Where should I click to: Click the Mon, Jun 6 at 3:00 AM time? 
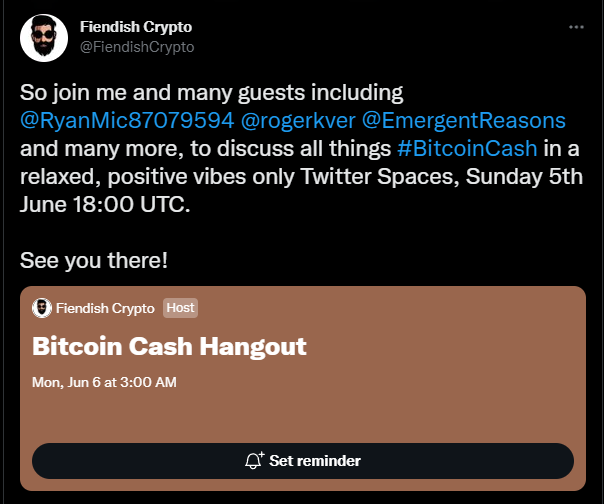click(104, 382)
